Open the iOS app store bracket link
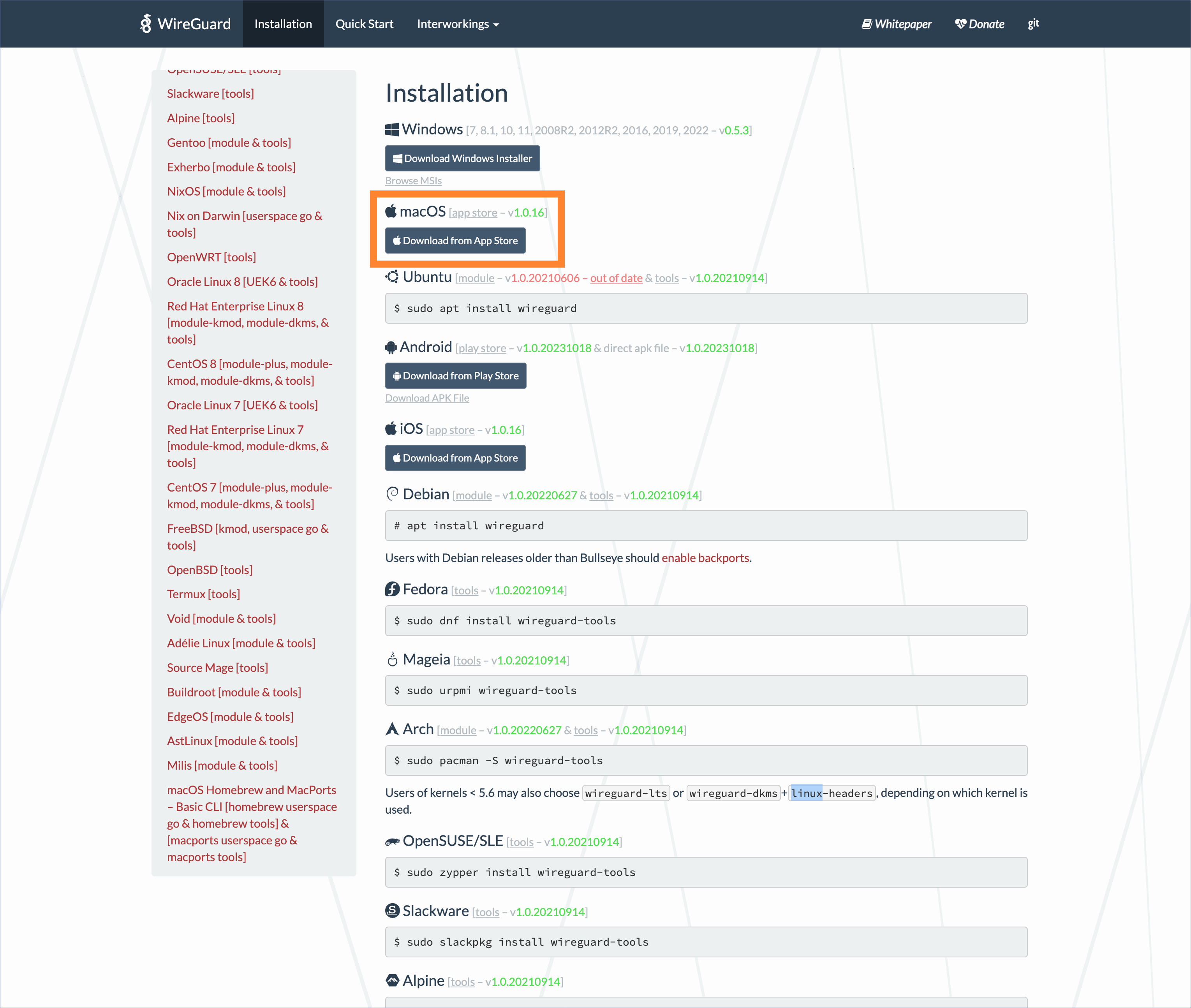The image size is (1191, 1008). (x=451, y=430)
